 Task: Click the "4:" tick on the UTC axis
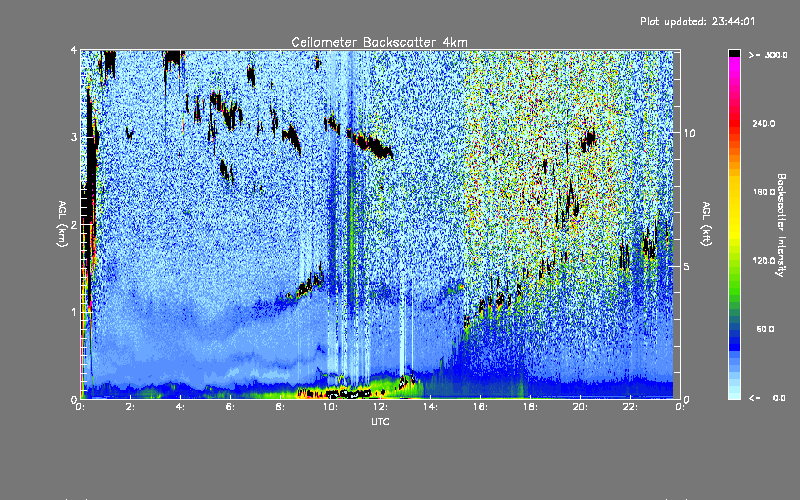pos(180,407)
